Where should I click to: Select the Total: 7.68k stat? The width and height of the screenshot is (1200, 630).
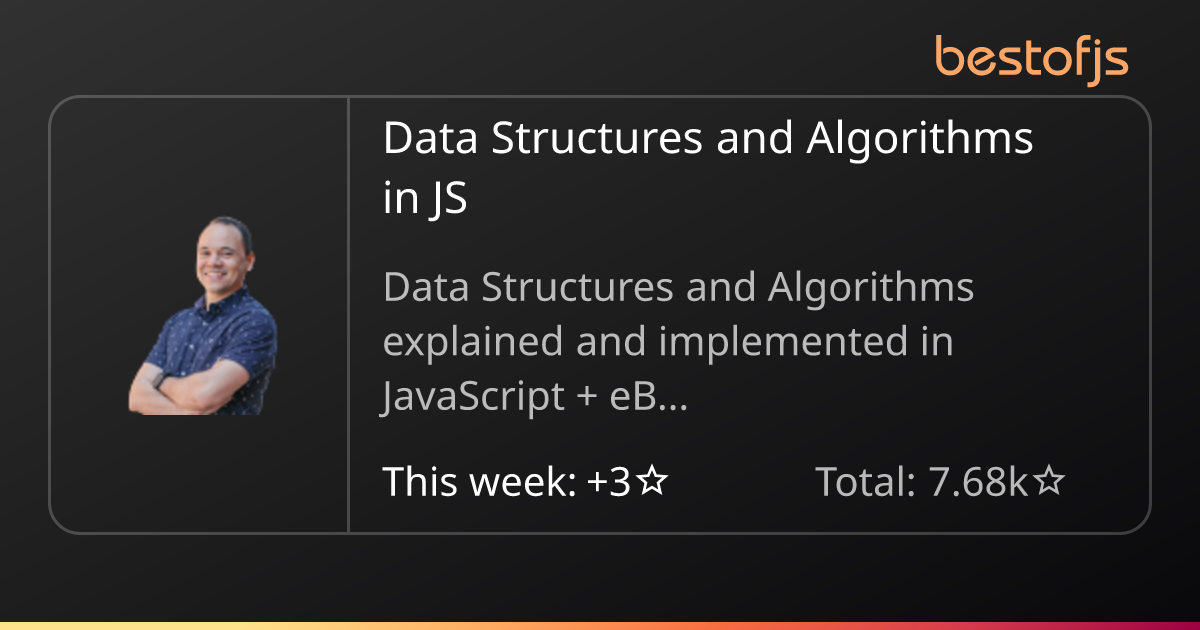point(940,483)
